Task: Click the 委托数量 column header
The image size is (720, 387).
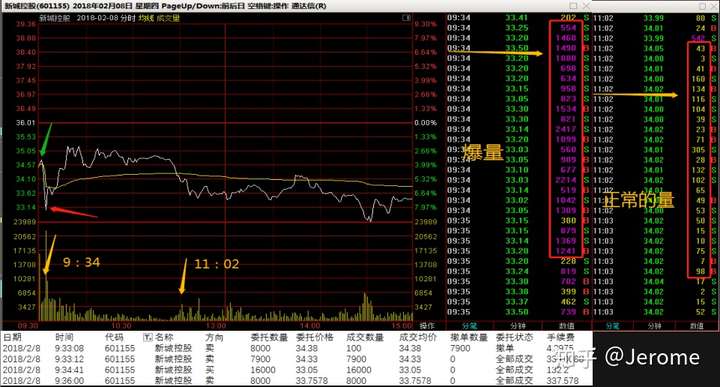Action: [x=269, y=337]
